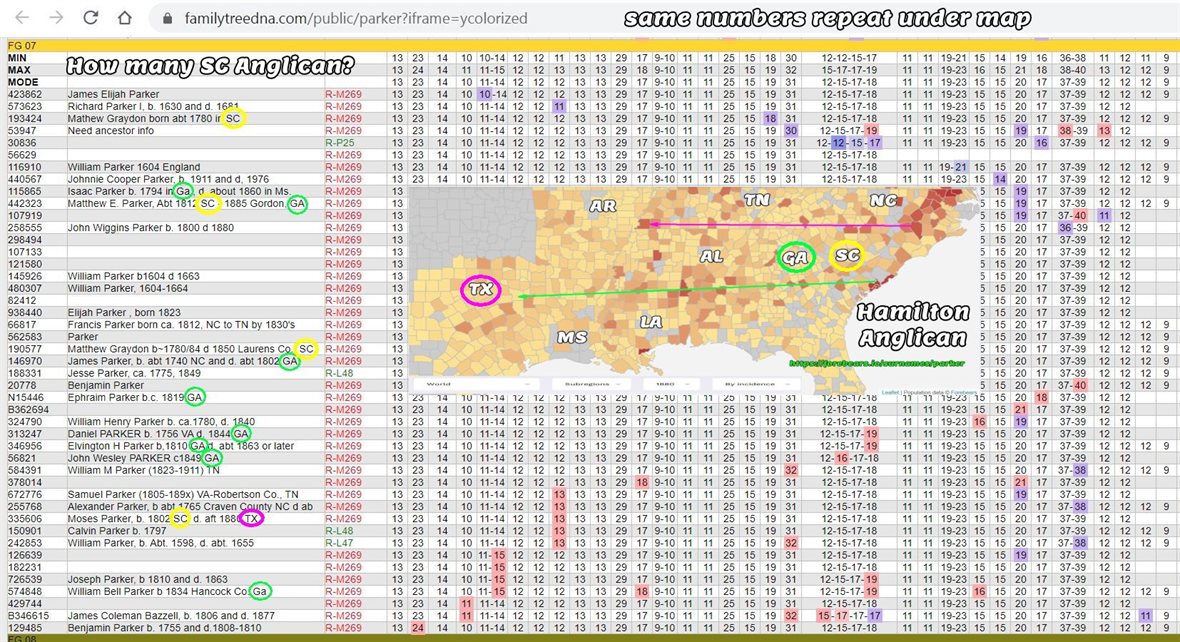Click the Forebears attribution link on the map
This screenshot has width=1180, height=642.
tap(963, 391)
